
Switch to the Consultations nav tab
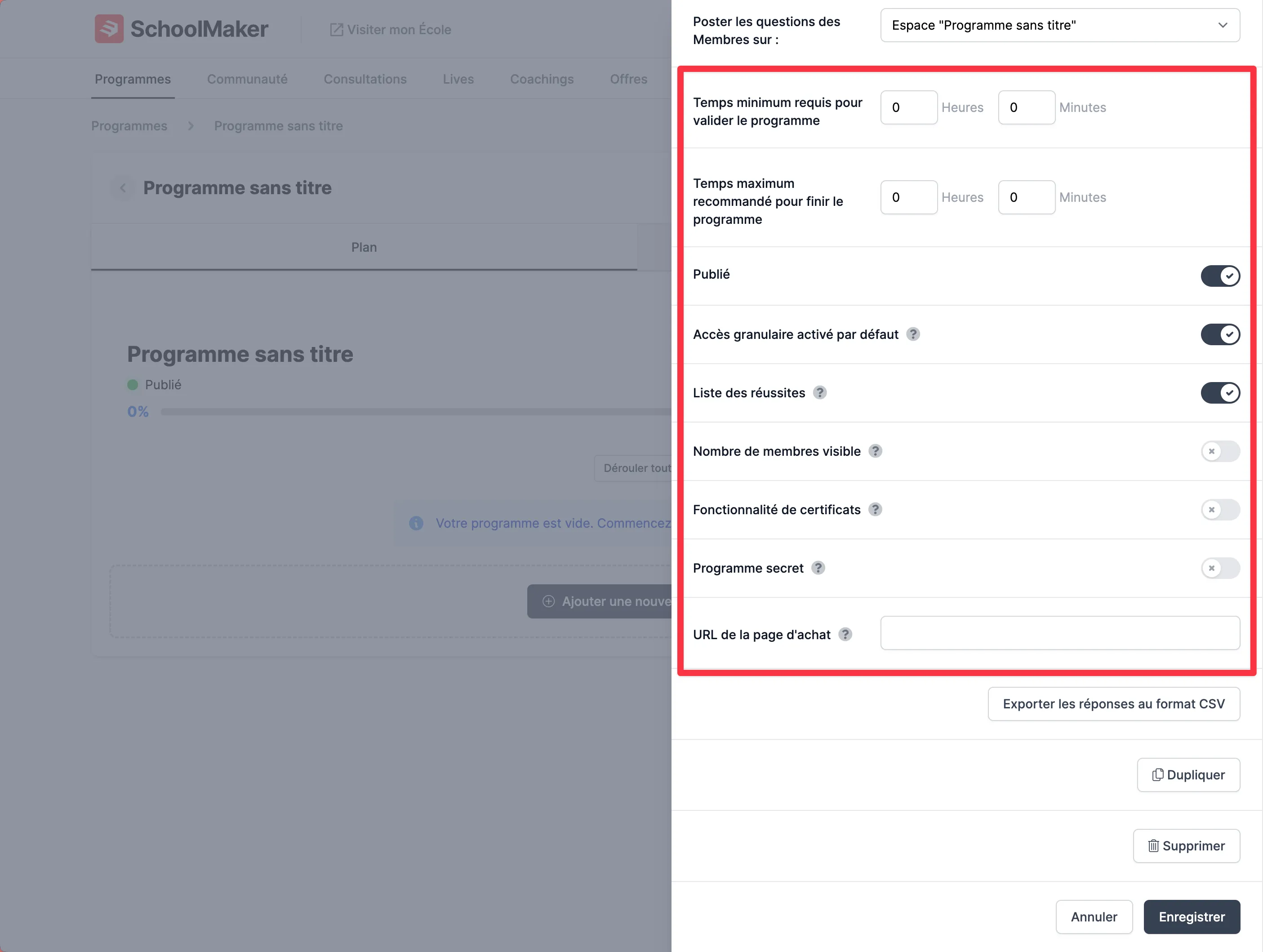pyautogui.click(x=365, y=80)
